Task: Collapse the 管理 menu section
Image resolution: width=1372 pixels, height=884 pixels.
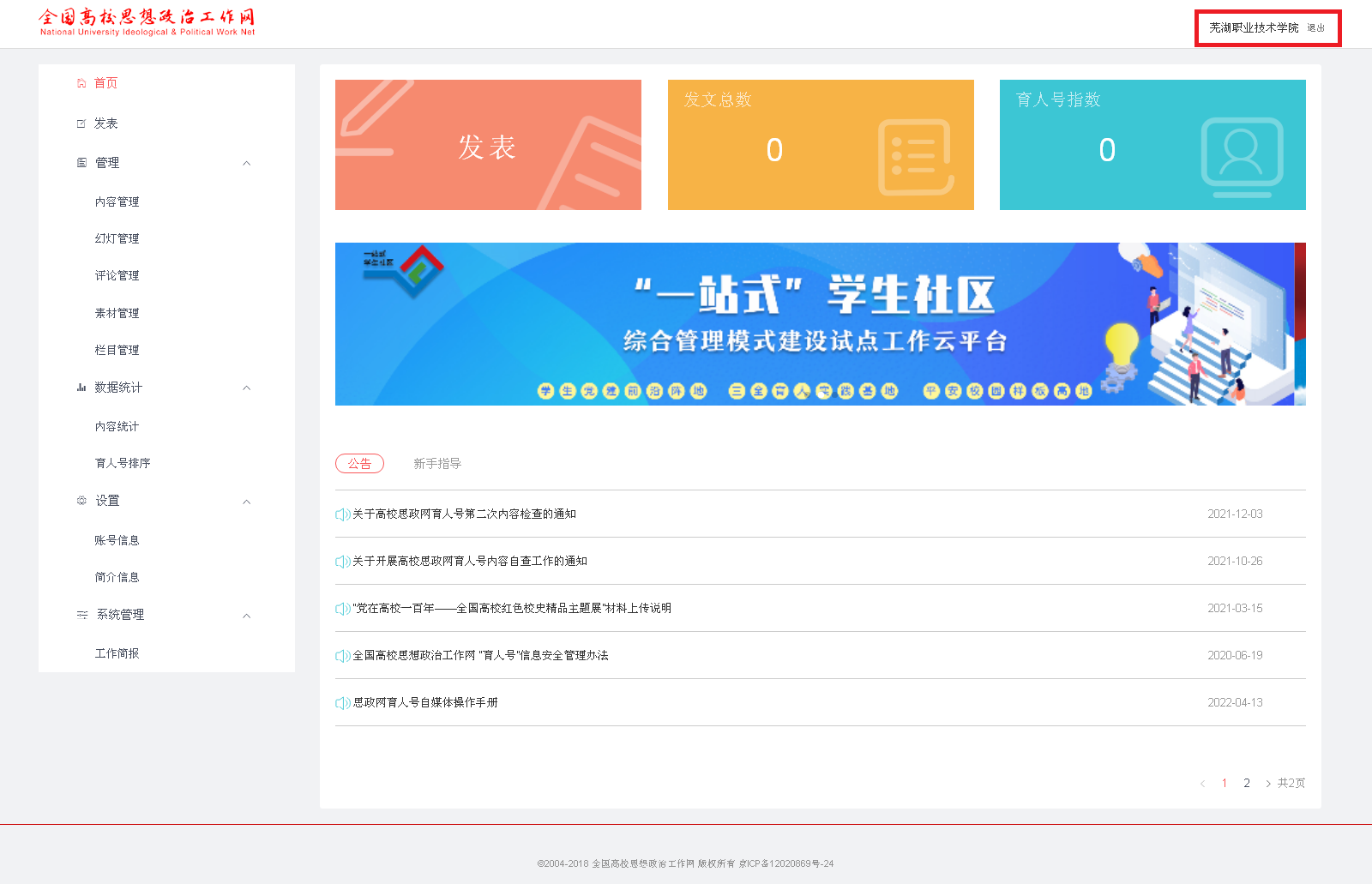Action: [247, 163]
